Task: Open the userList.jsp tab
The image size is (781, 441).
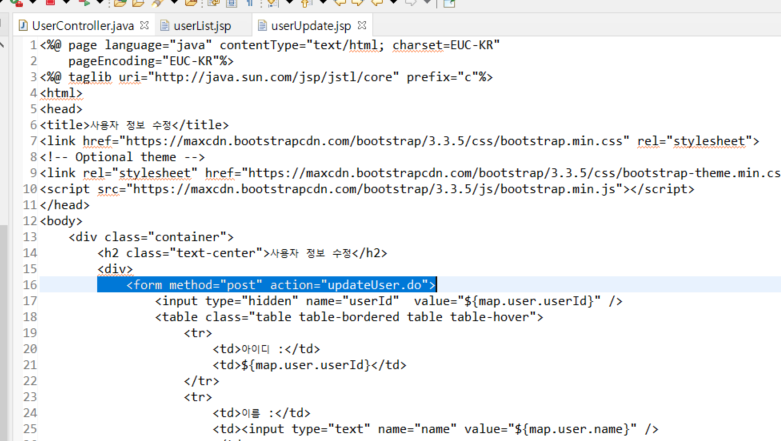Action: pyautogui.click(x=202, y=25)
